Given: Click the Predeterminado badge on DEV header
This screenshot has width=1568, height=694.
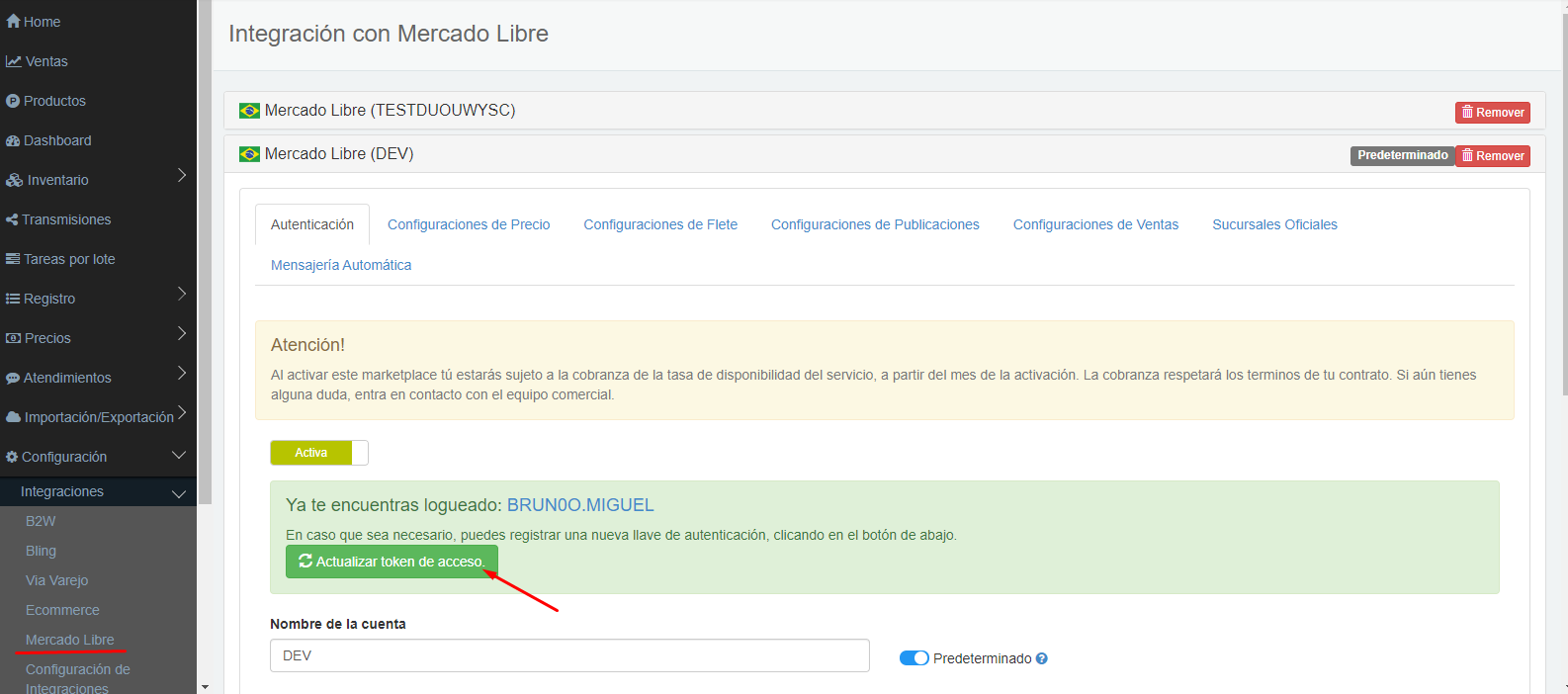Looking at the screenshot, I should pyautogui.click(x=1402, y=156).
